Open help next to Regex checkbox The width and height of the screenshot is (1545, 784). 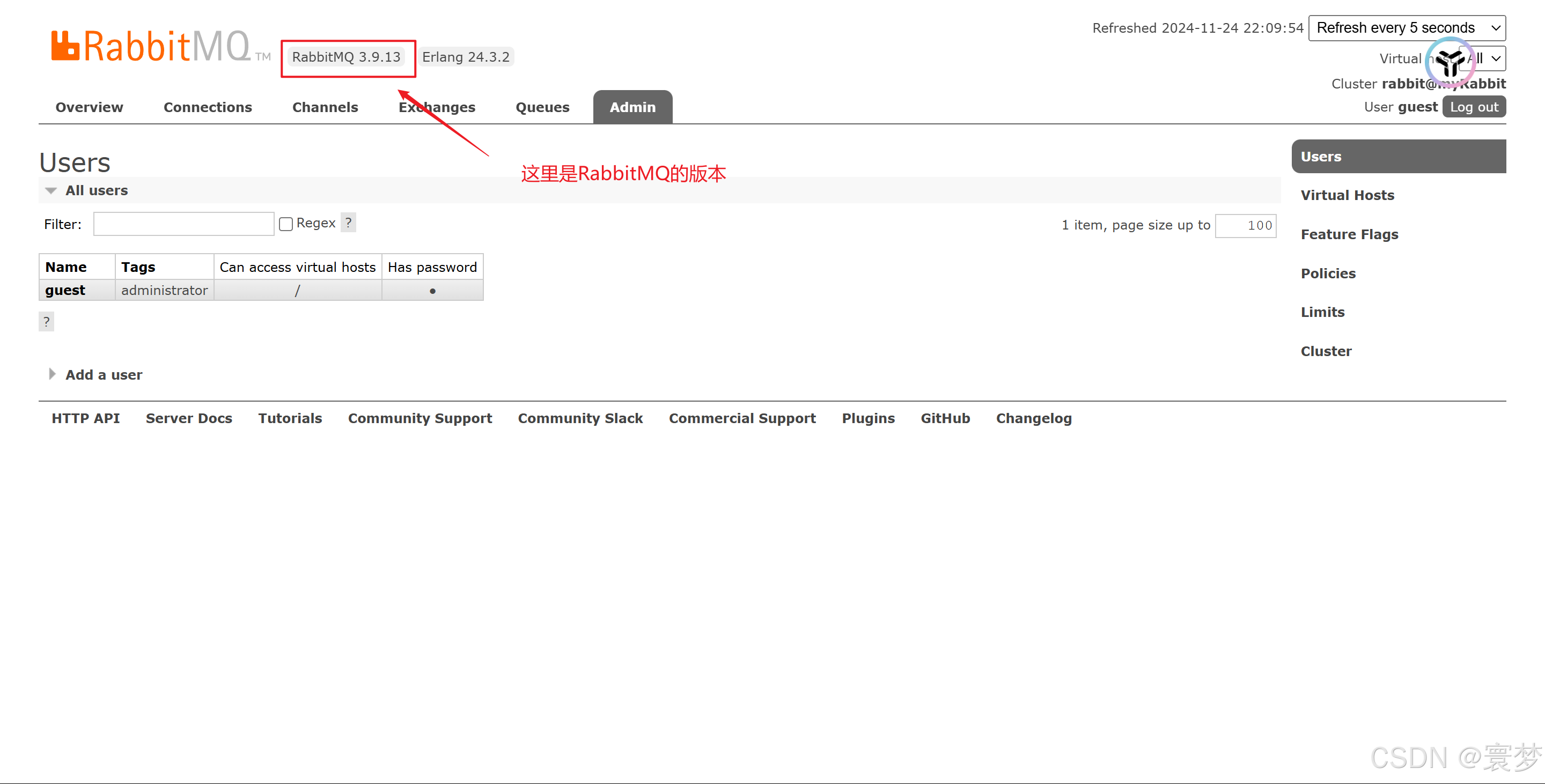coord(349,223)
